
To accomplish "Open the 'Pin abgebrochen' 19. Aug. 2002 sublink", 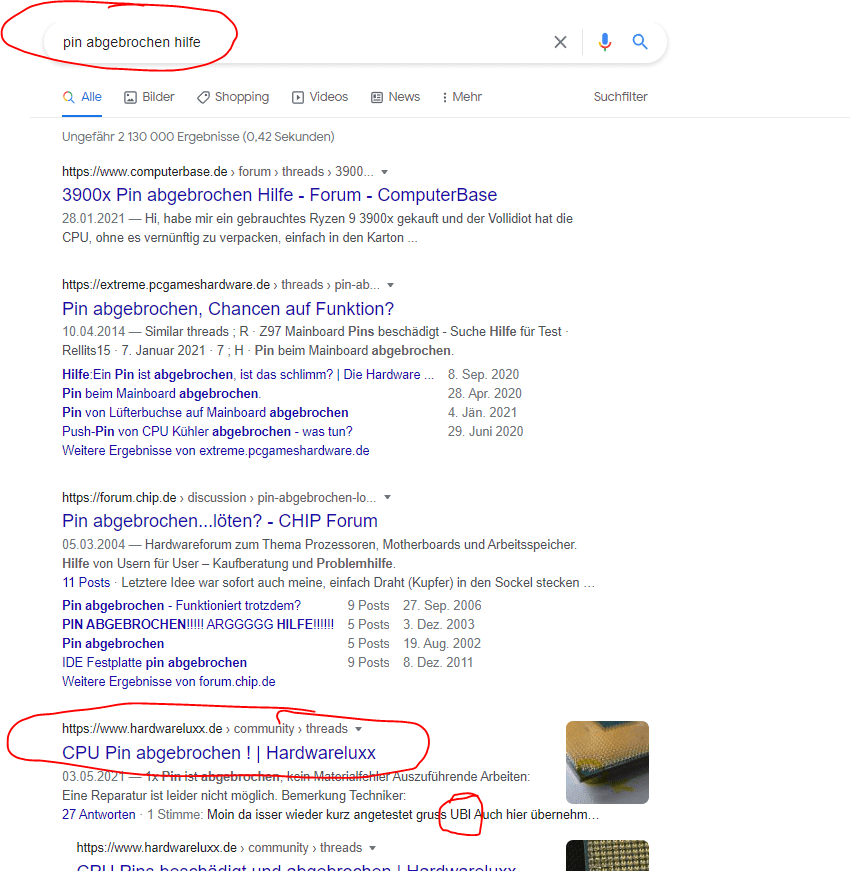I will coord(113,643).
